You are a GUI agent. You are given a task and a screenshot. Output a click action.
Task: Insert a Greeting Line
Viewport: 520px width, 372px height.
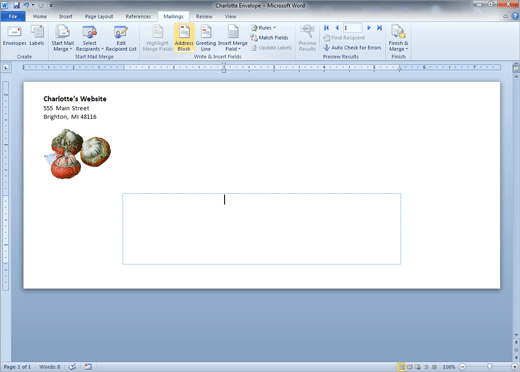(206, 38)
